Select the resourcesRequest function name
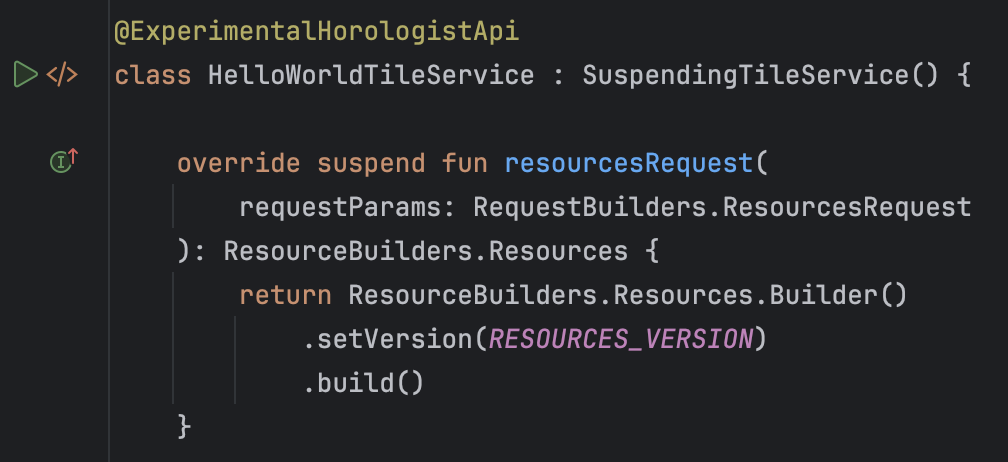This screenshot has width=1008, height=462. (x=627, y=162)
